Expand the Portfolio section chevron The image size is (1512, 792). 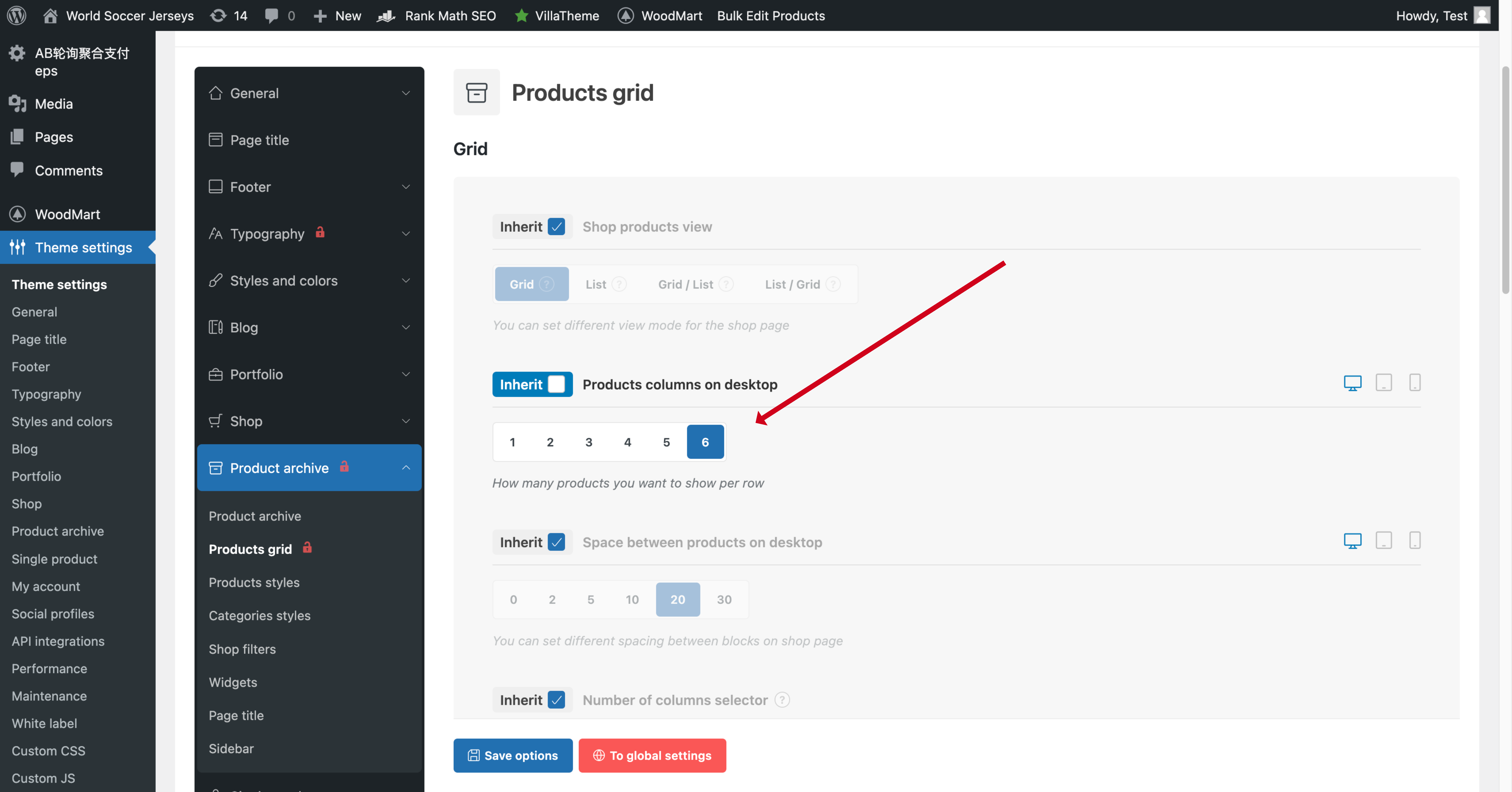pos(406,374)
